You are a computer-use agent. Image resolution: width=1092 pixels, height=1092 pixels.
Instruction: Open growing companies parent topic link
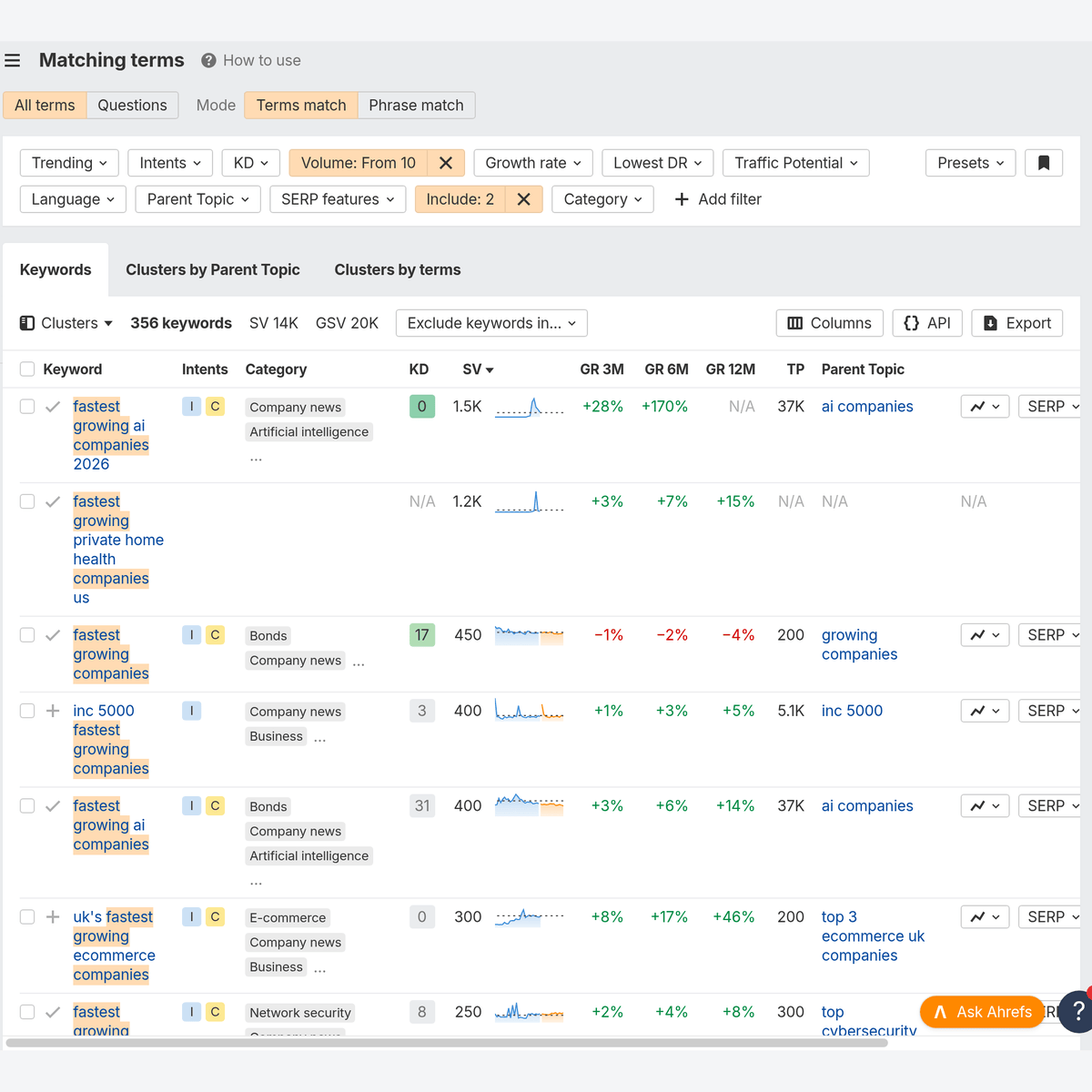coord(859,644)
